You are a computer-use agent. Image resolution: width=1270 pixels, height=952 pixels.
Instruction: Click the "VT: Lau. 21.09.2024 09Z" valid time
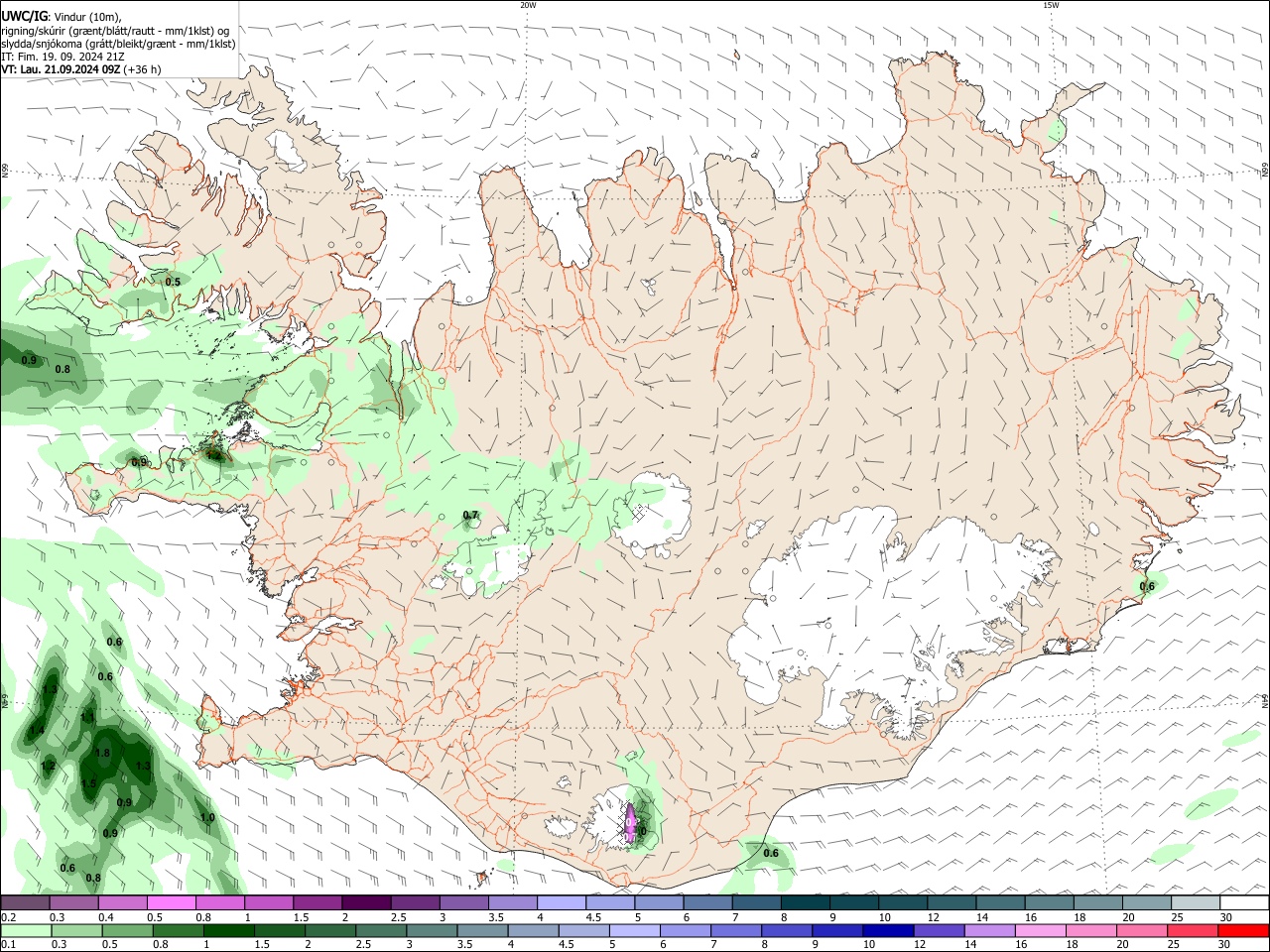61,69
